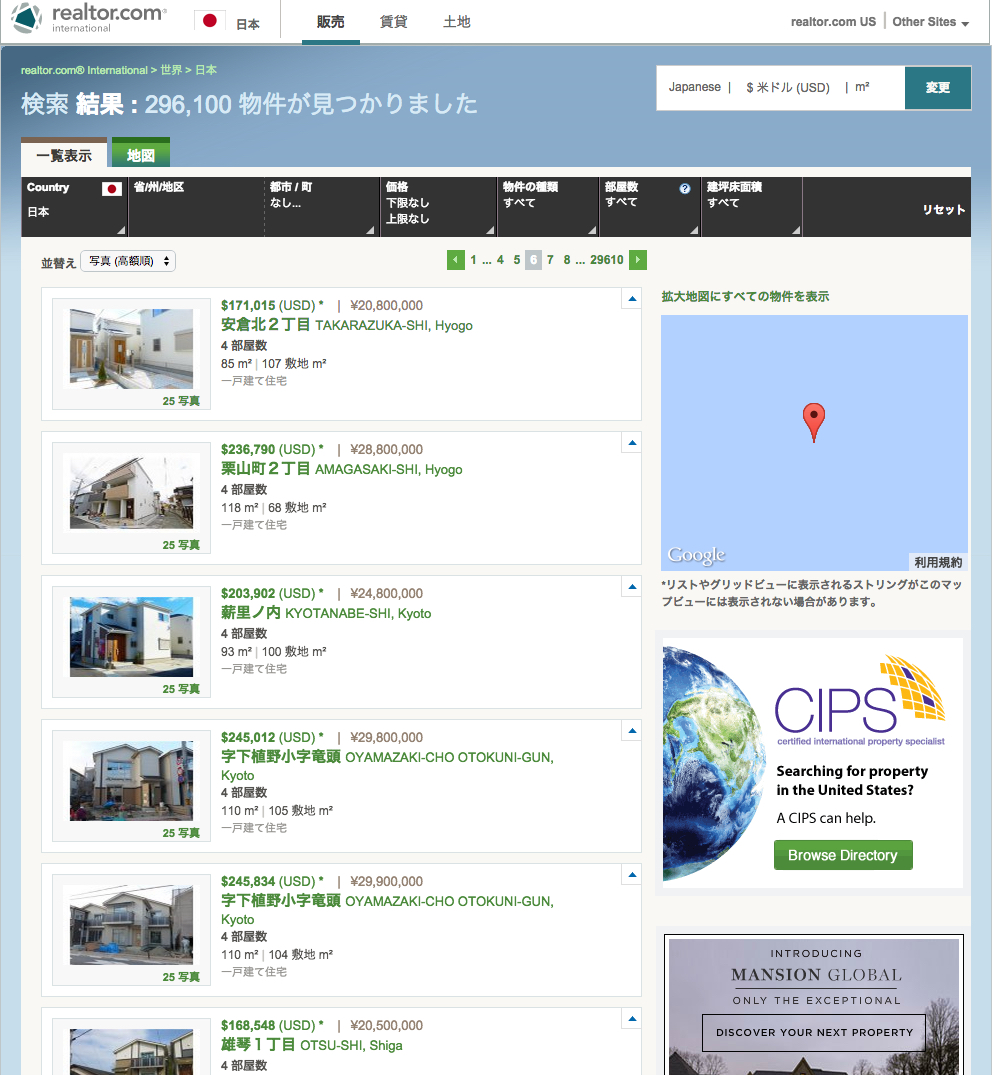This screenshot has width=992, height=1075.
Task: Collapse the first listing with blue arrow
Action: pyautogui.click(x=631, y=298)
